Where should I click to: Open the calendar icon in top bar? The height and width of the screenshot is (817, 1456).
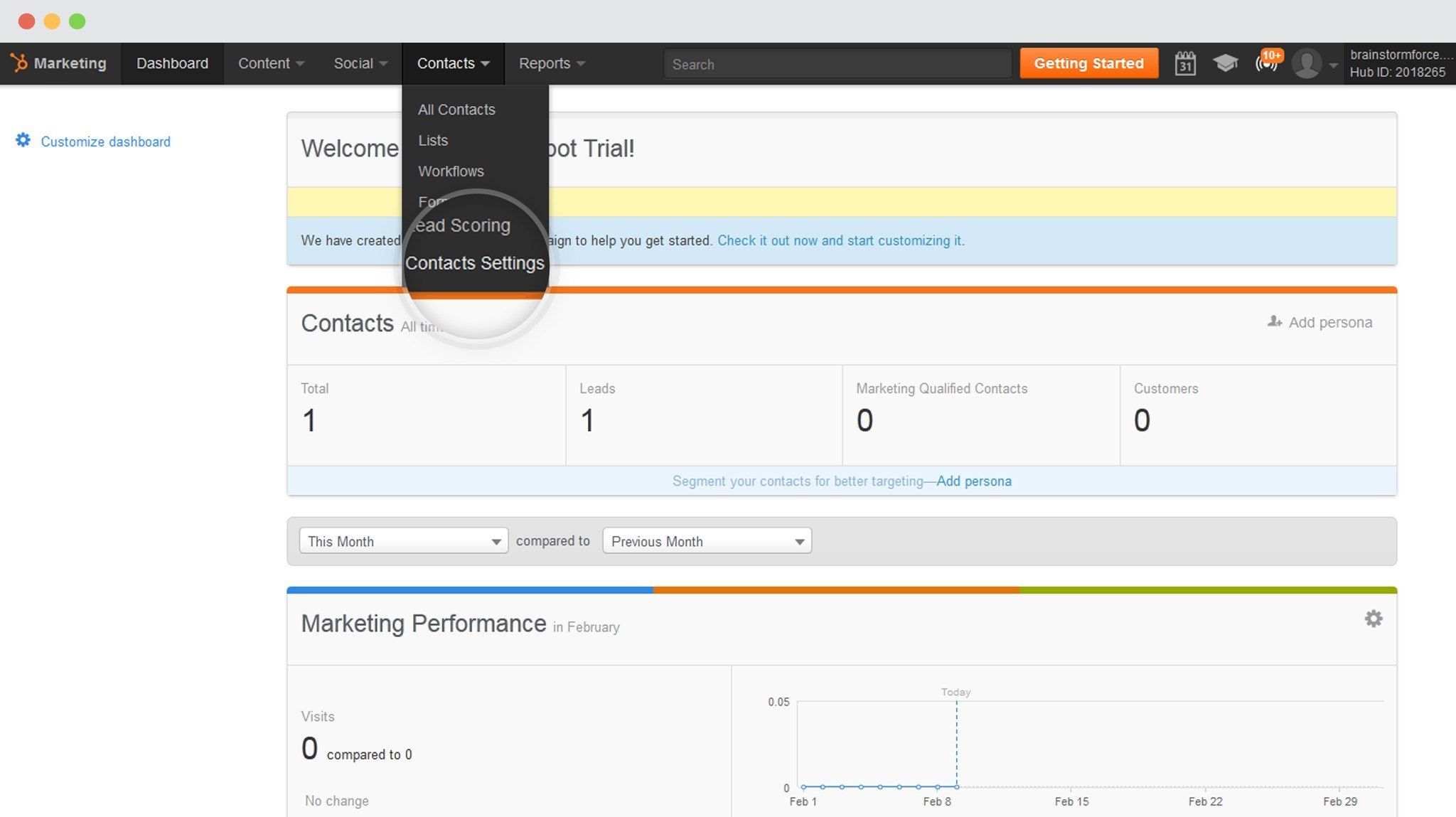tap(1184, 63)
